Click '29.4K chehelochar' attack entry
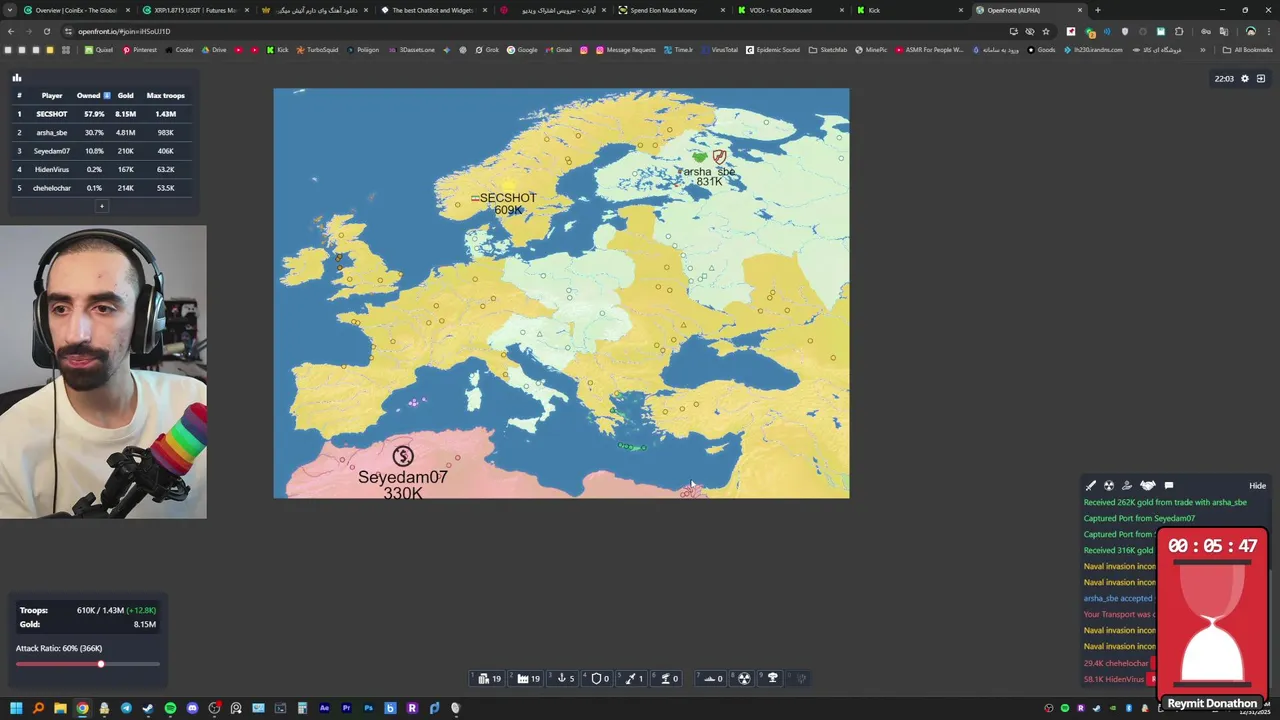 pyautogui.click(x=1116, y=663)
